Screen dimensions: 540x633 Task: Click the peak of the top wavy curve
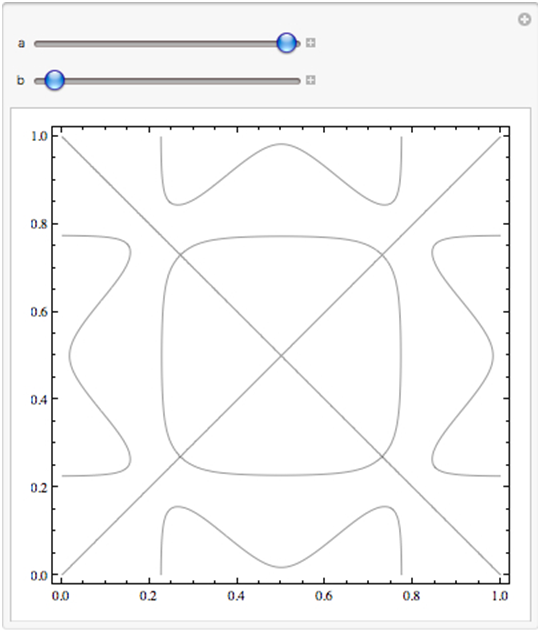pos(281,144)
